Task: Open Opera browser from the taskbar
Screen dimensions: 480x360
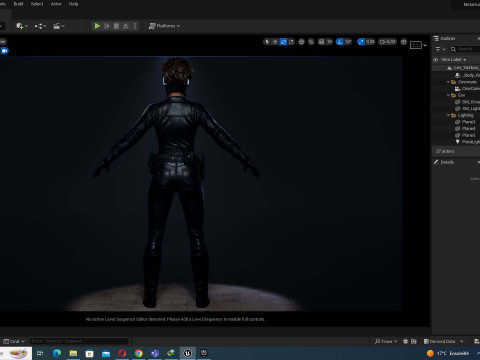Action: 122,353
